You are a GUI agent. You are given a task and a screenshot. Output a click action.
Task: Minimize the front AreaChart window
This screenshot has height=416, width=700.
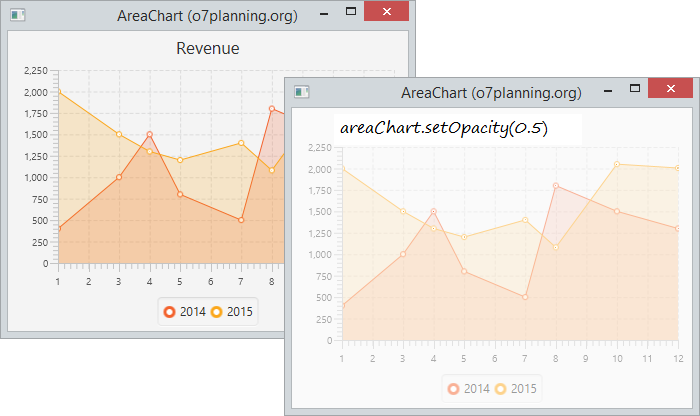point(608,91)
